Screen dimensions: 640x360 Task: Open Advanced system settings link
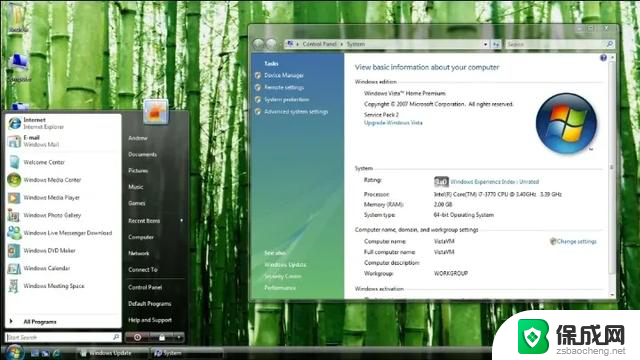[296, 111]
